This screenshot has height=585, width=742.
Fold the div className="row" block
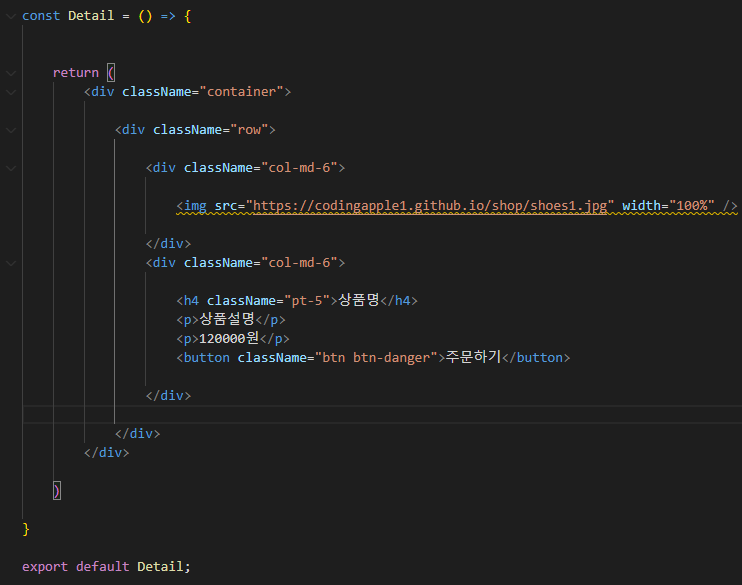click(11, 130)
